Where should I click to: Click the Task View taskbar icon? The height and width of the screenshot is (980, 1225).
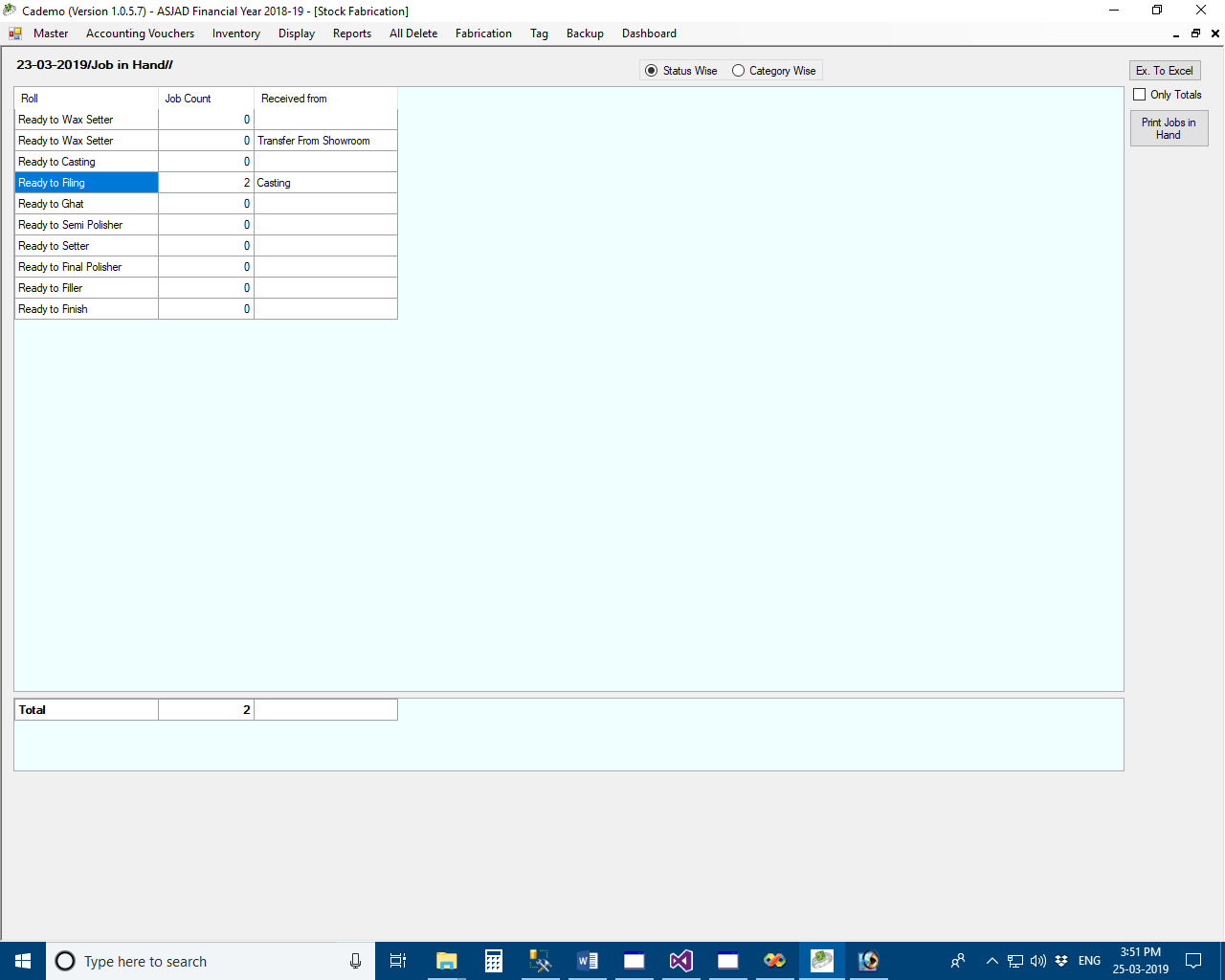coord(398,961)
